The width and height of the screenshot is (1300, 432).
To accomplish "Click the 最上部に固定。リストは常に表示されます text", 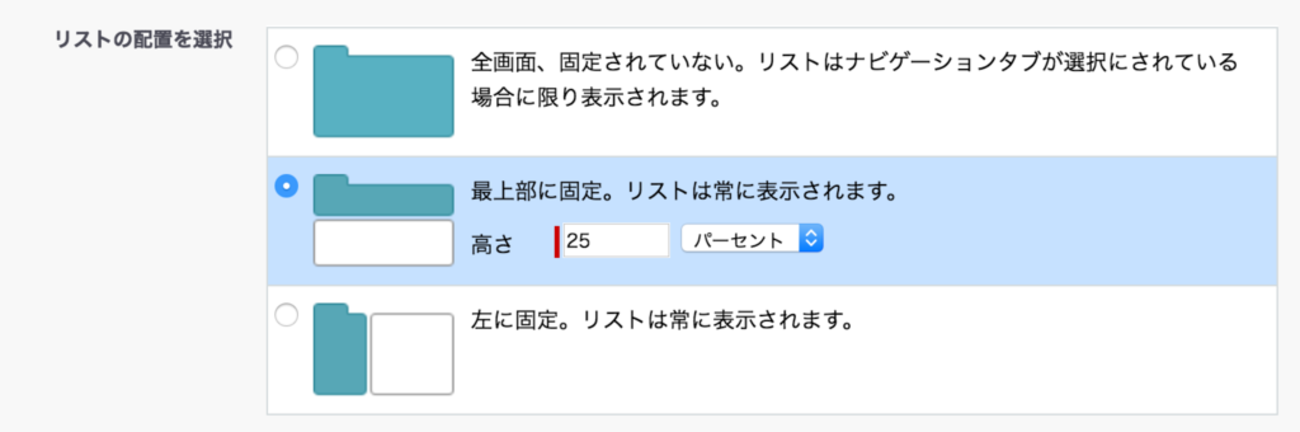I will pos(682,191).
